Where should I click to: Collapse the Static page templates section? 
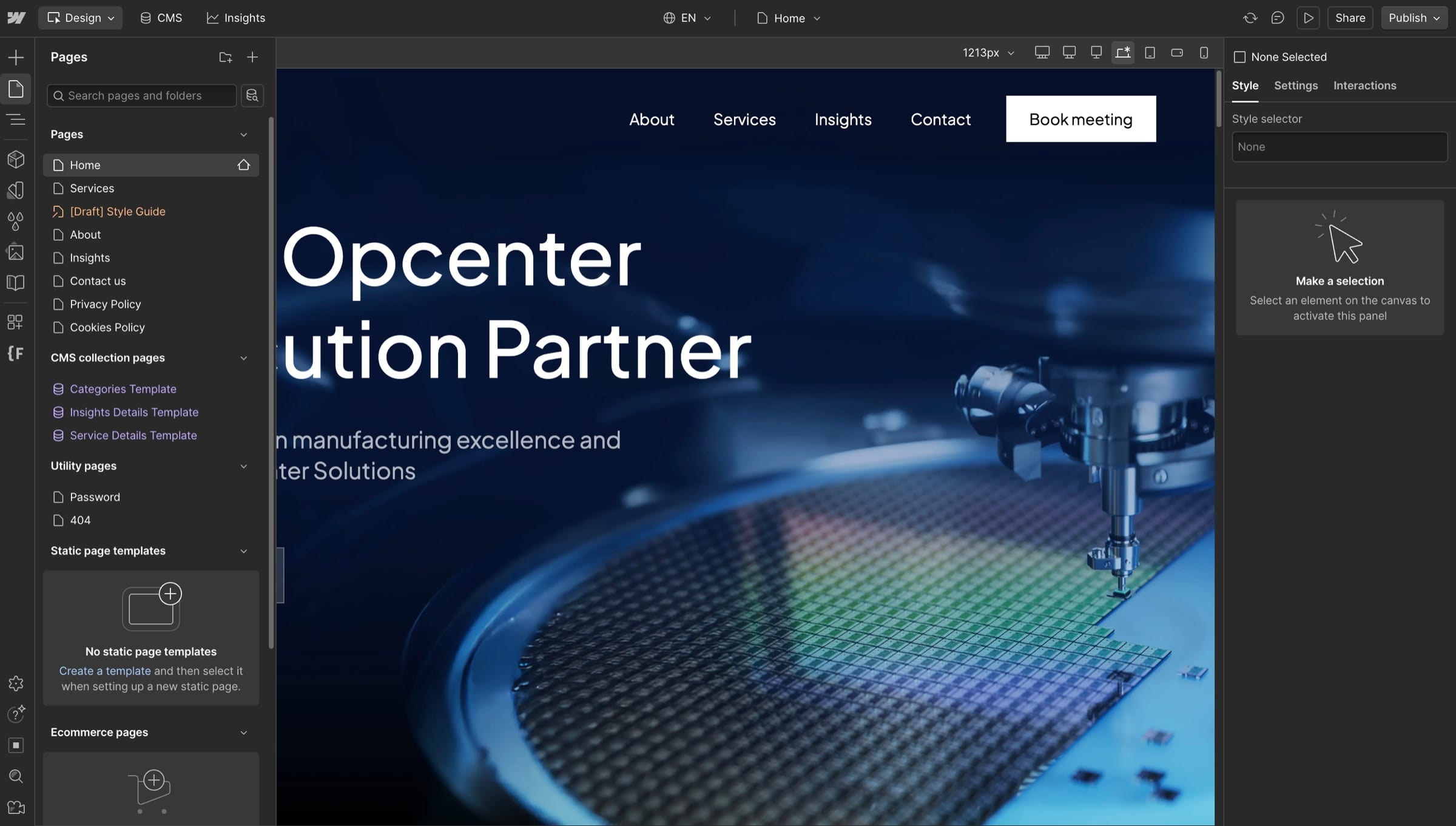click(244, 551)
